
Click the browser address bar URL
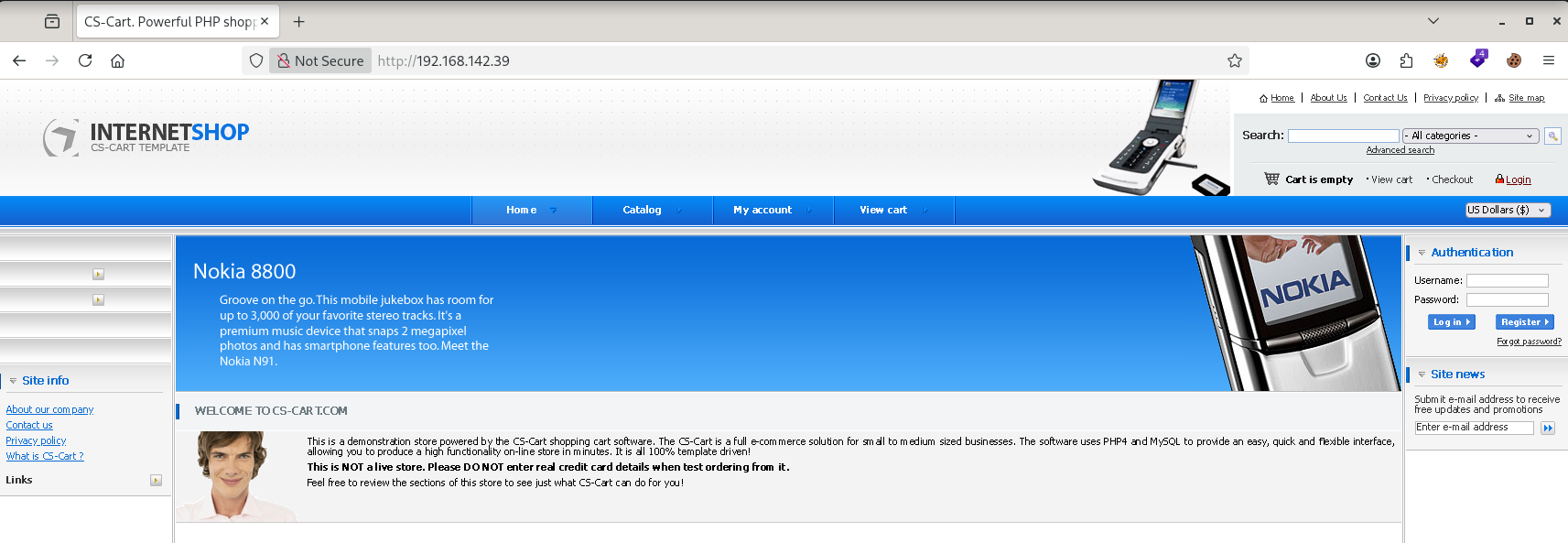(443, 60)
